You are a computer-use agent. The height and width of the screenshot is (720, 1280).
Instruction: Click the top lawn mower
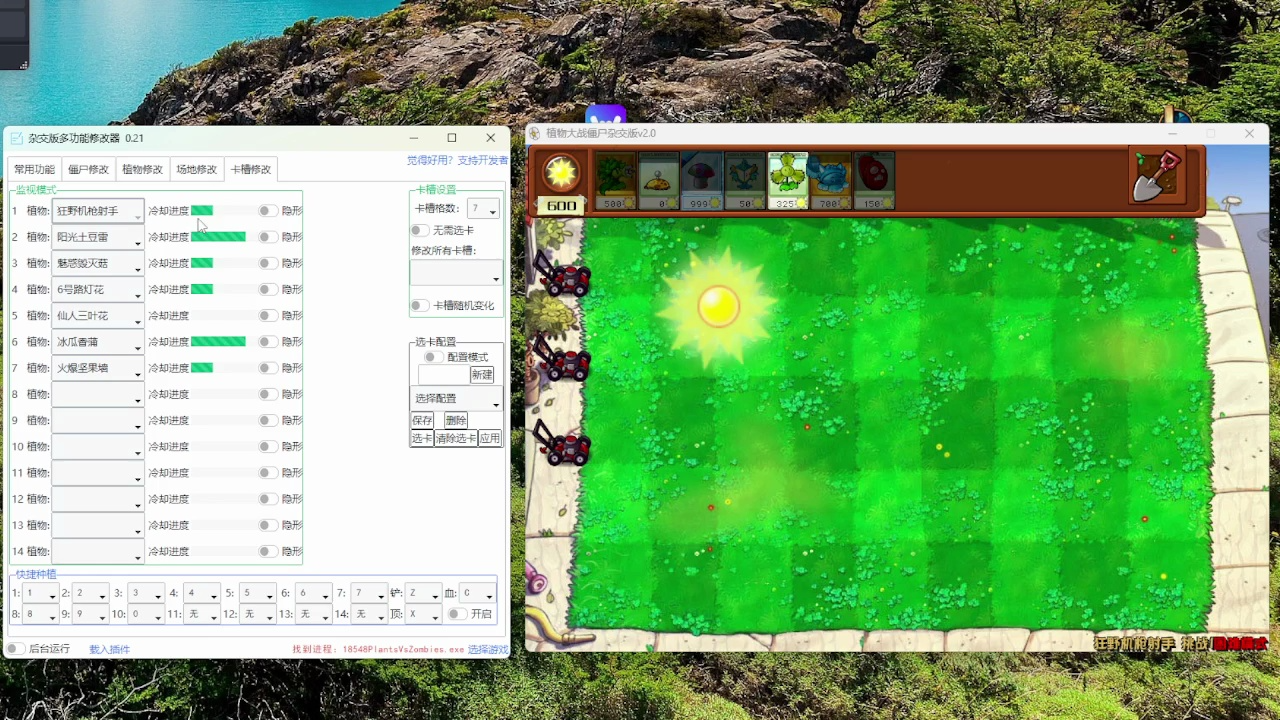[563, 275]
